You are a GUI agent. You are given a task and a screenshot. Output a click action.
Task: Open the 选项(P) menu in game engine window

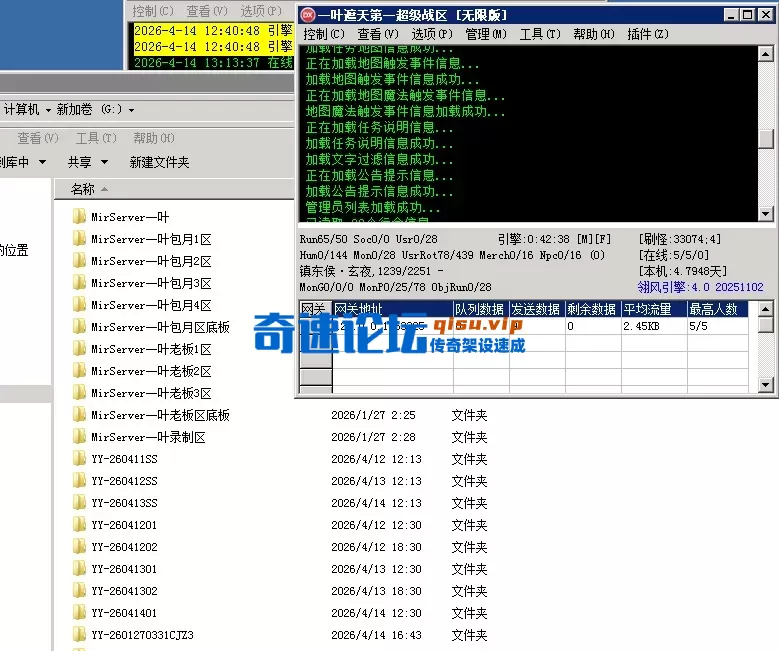[432, 34]
